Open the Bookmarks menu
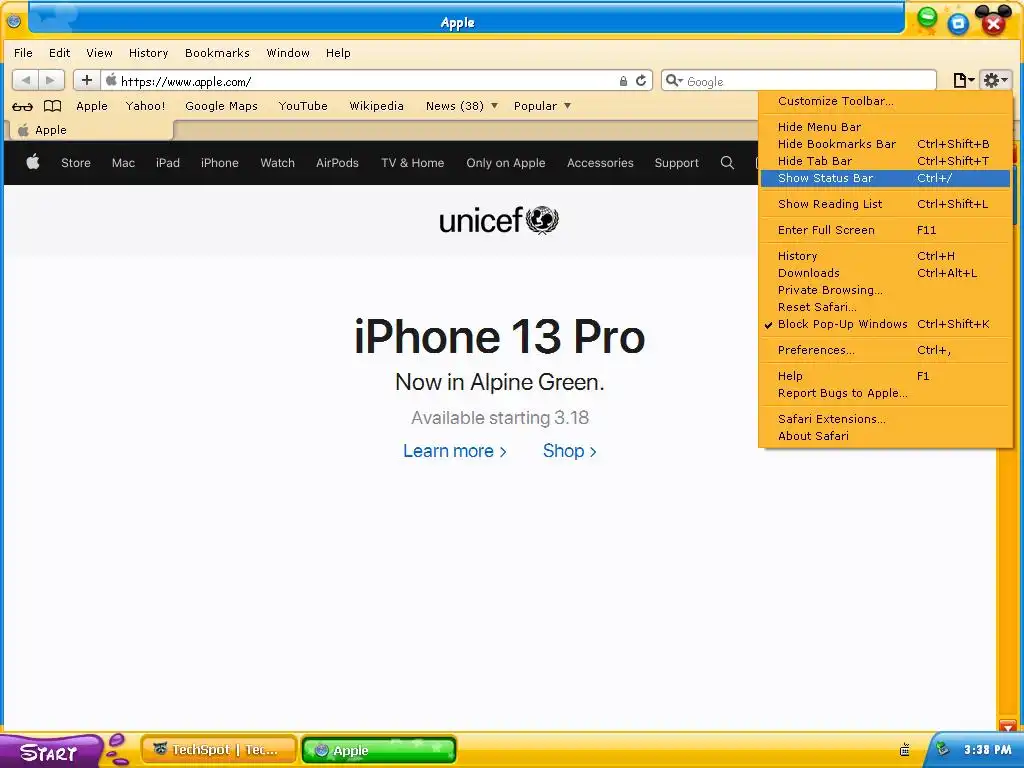The height and width of the screenshot is (768, 1024). (x=217, y=53)
